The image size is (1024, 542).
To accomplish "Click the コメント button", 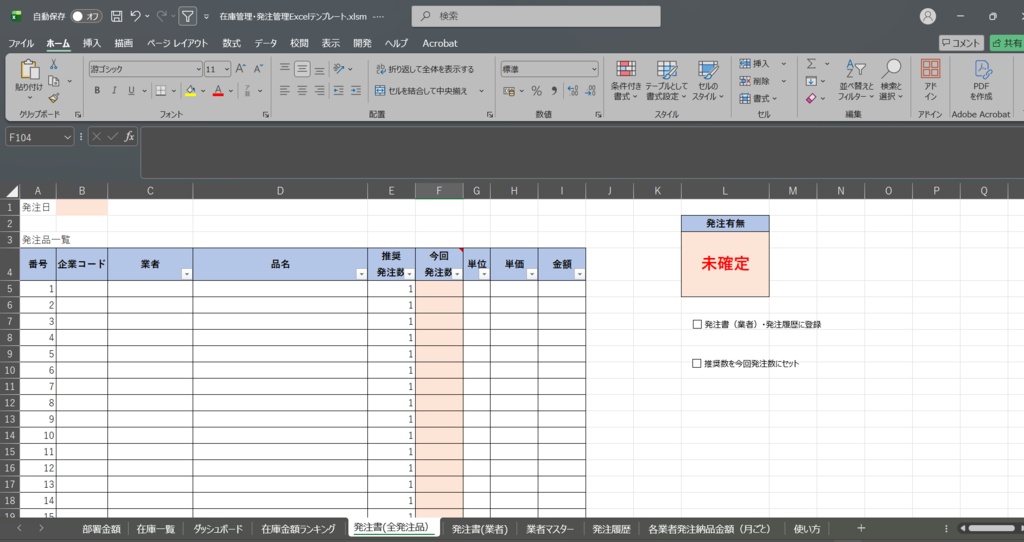I will point(961,43).
